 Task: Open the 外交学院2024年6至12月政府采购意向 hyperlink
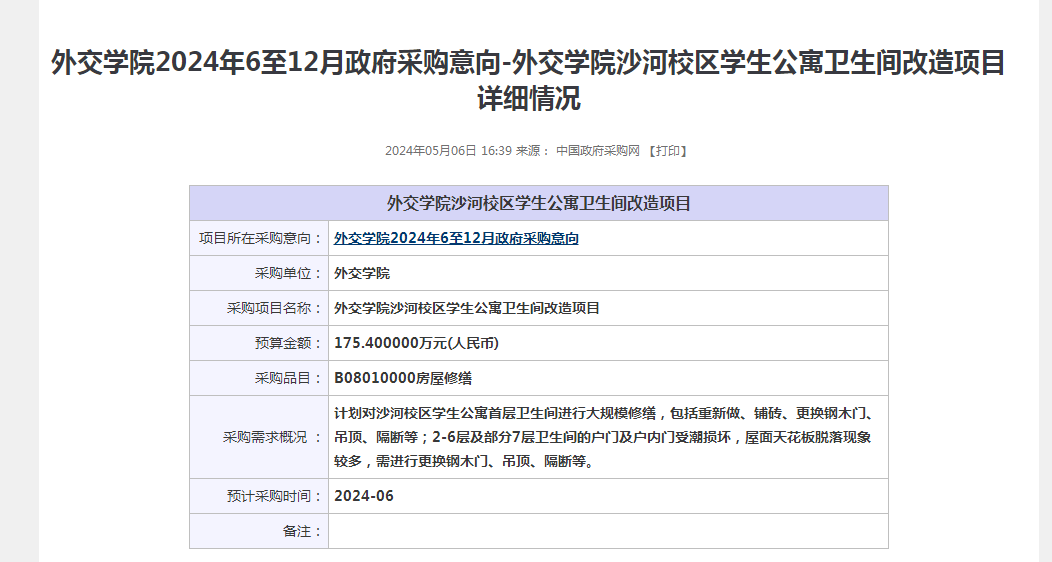456,238
